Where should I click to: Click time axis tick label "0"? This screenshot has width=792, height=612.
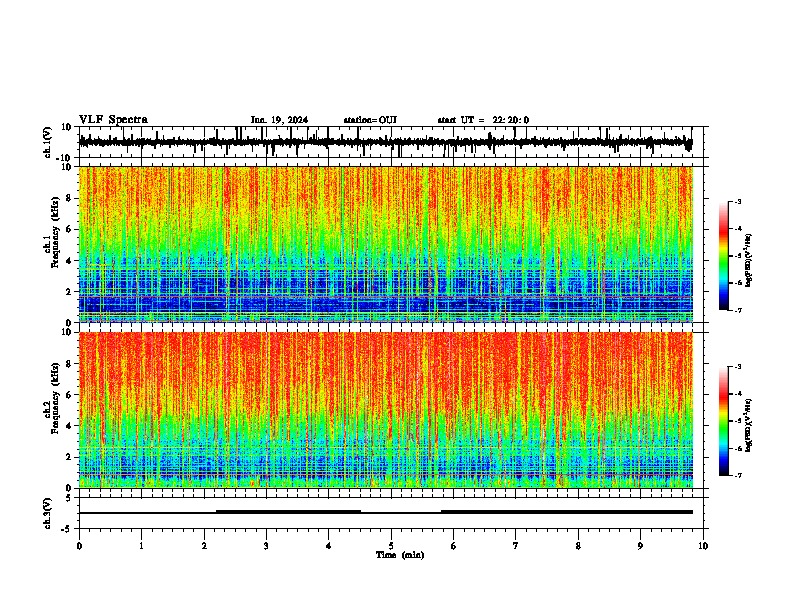79,546
